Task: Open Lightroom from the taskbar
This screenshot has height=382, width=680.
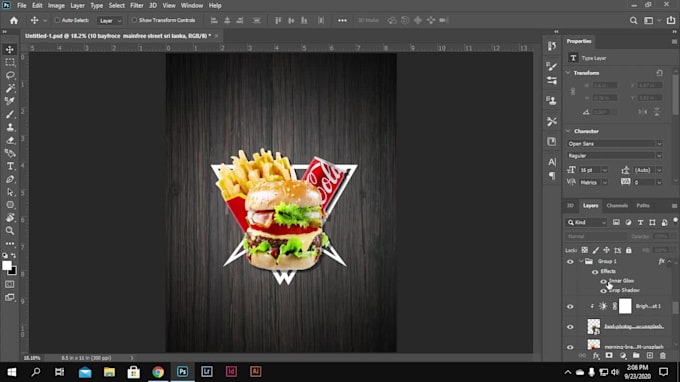Action: point(207,372)
